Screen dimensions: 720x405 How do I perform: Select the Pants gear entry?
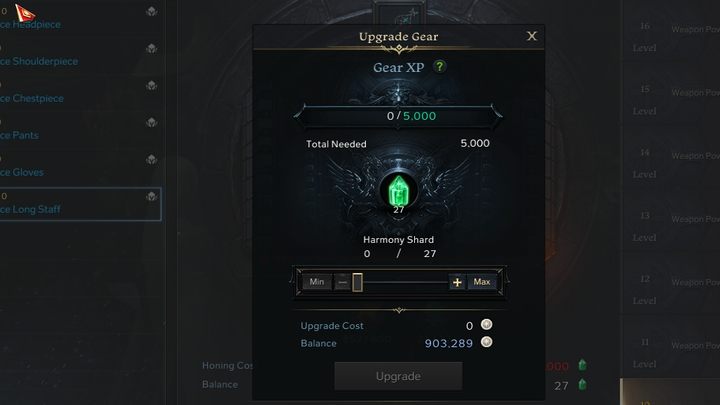(80, 130)
